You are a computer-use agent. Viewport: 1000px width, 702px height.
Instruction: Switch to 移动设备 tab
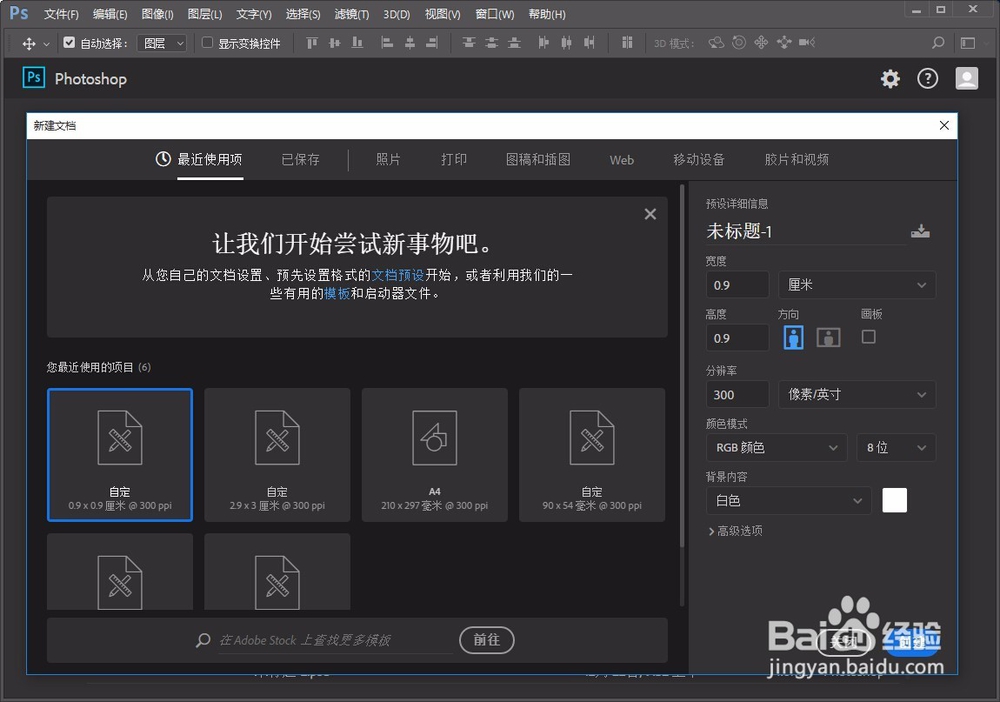698,159
